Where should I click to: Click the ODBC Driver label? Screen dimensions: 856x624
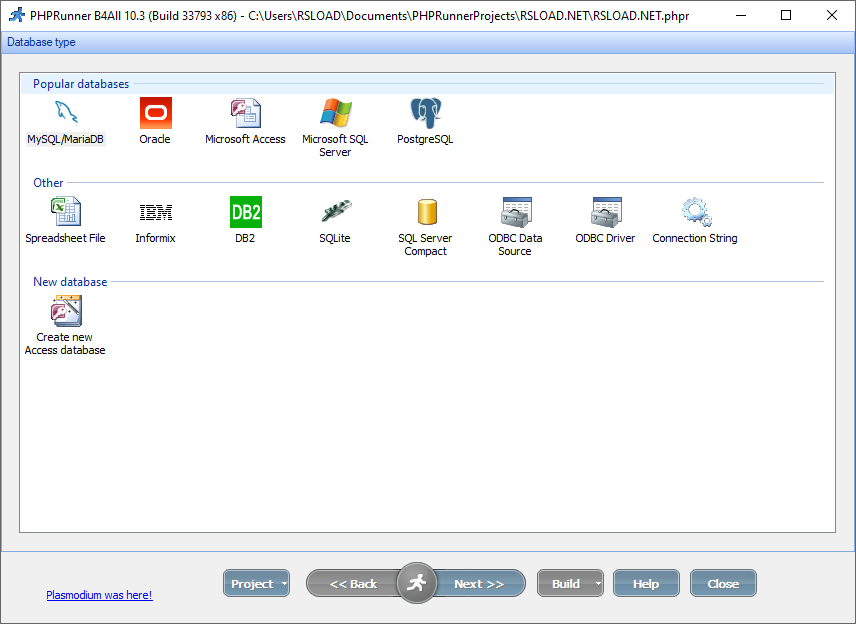(x=605, y=238)
